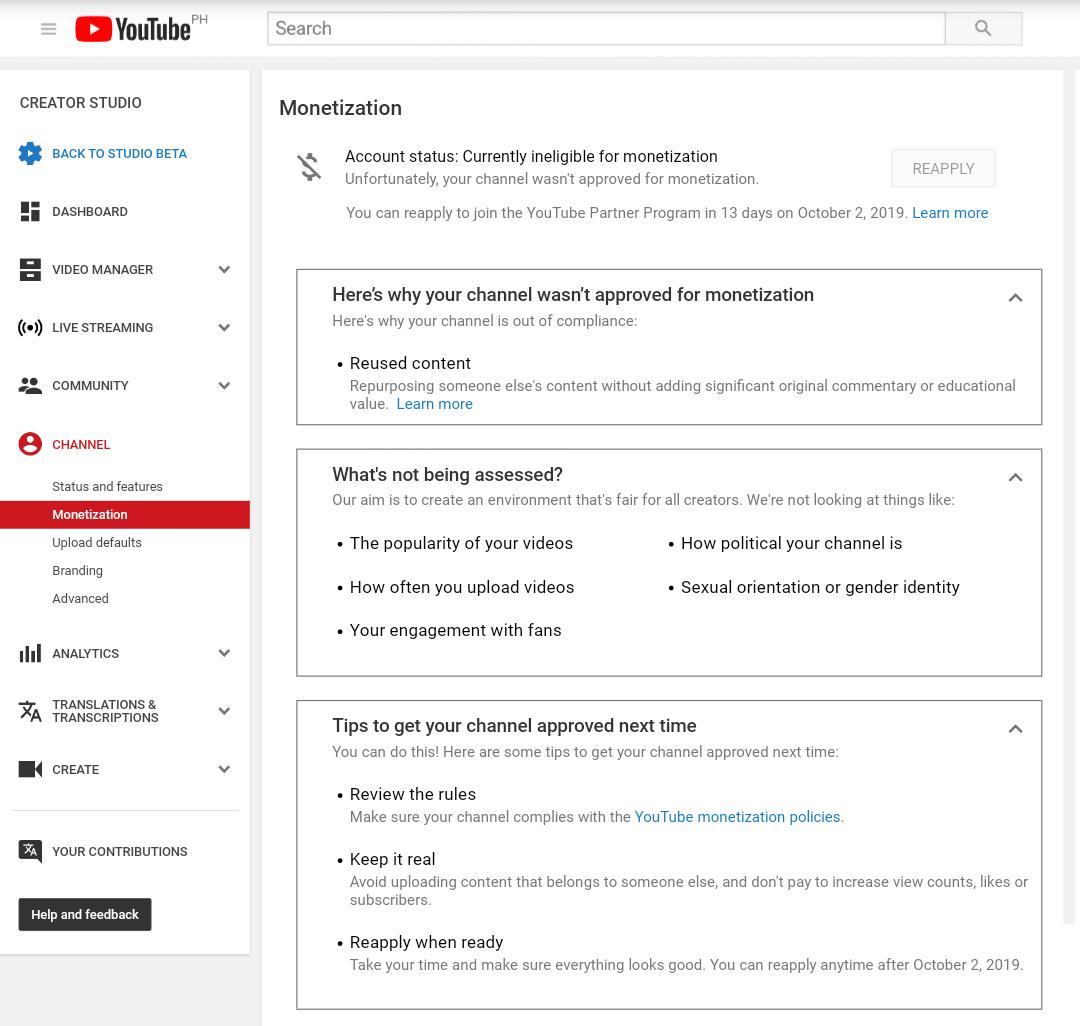Click the 'Review the rules' tip
Viewport: 1080px width, 1026px height.
click(x=413, y=794)
